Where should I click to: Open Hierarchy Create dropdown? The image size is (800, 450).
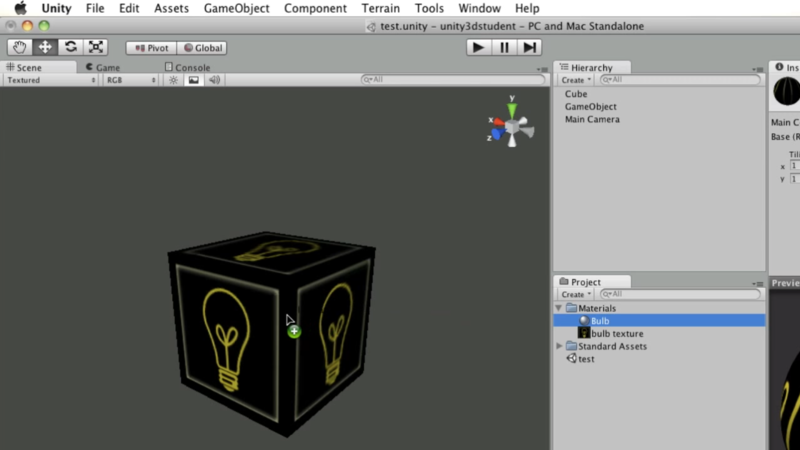click(576, 80)
